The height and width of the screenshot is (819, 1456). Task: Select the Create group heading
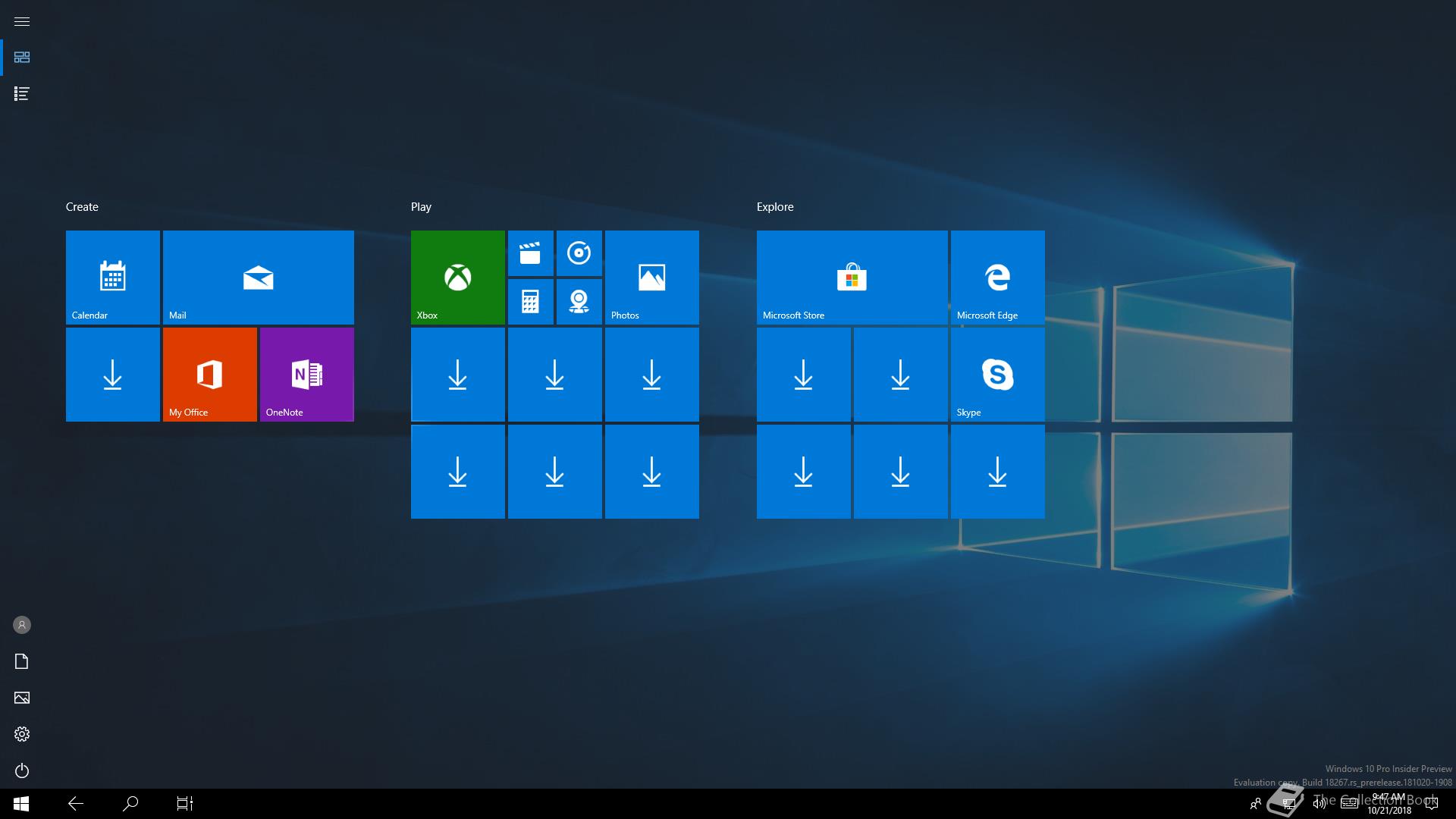[82, 207]
